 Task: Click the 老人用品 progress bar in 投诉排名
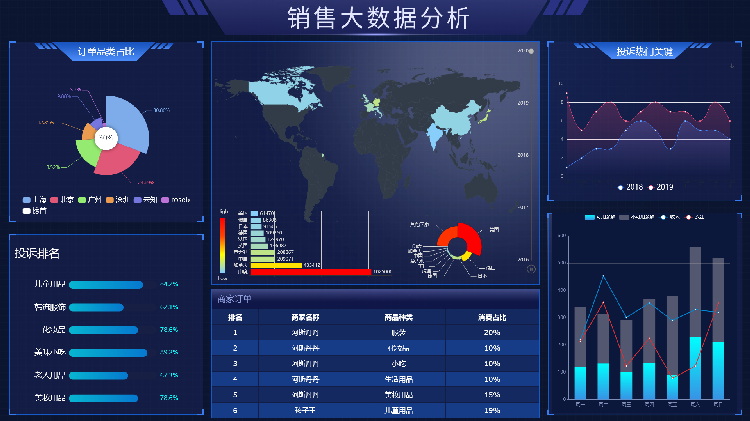tap(99, 376)
